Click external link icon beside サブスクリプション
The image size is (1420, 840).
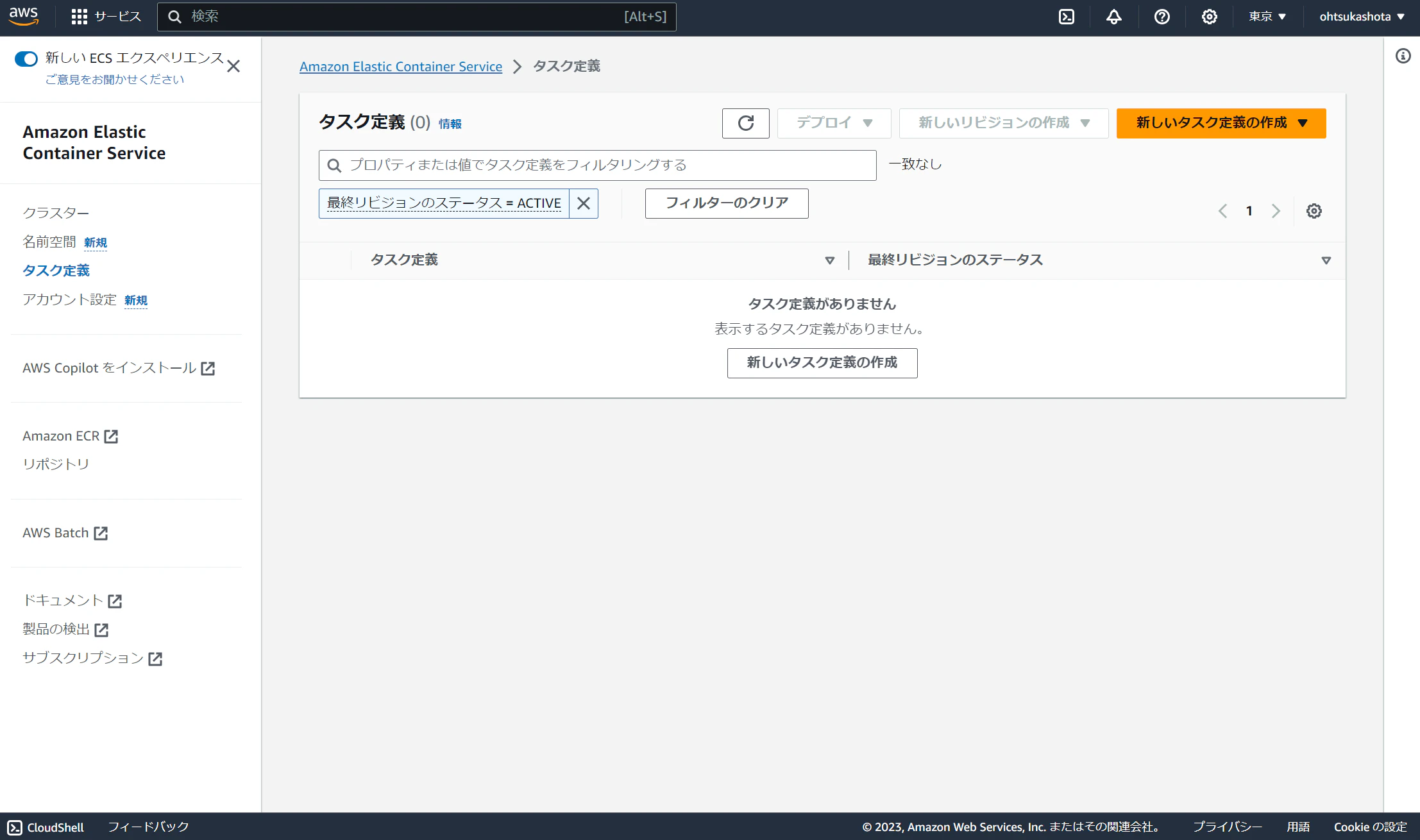(155, 659)
